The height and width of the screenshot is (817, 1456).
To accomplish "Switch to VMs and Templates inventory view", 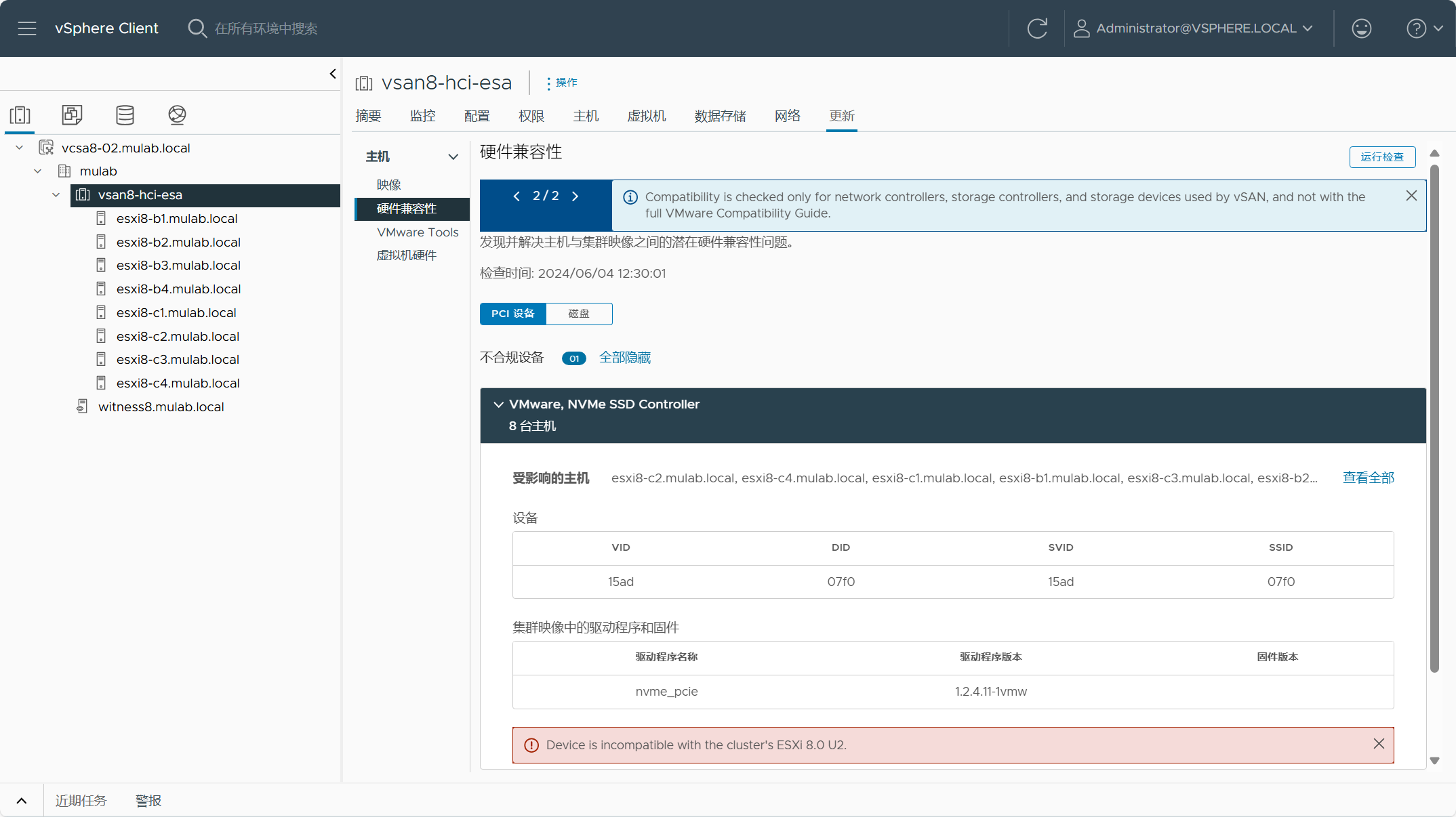I will click(72, 114).
